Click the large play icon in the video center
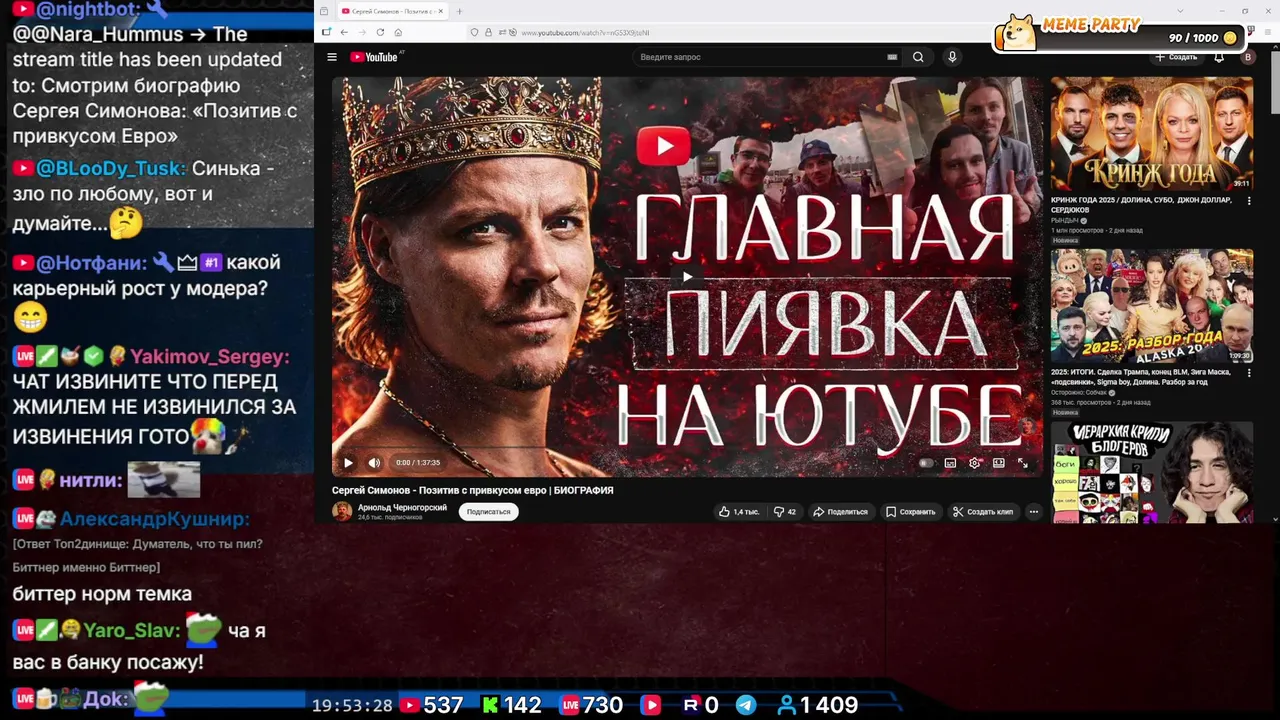 tap(687, 277)
